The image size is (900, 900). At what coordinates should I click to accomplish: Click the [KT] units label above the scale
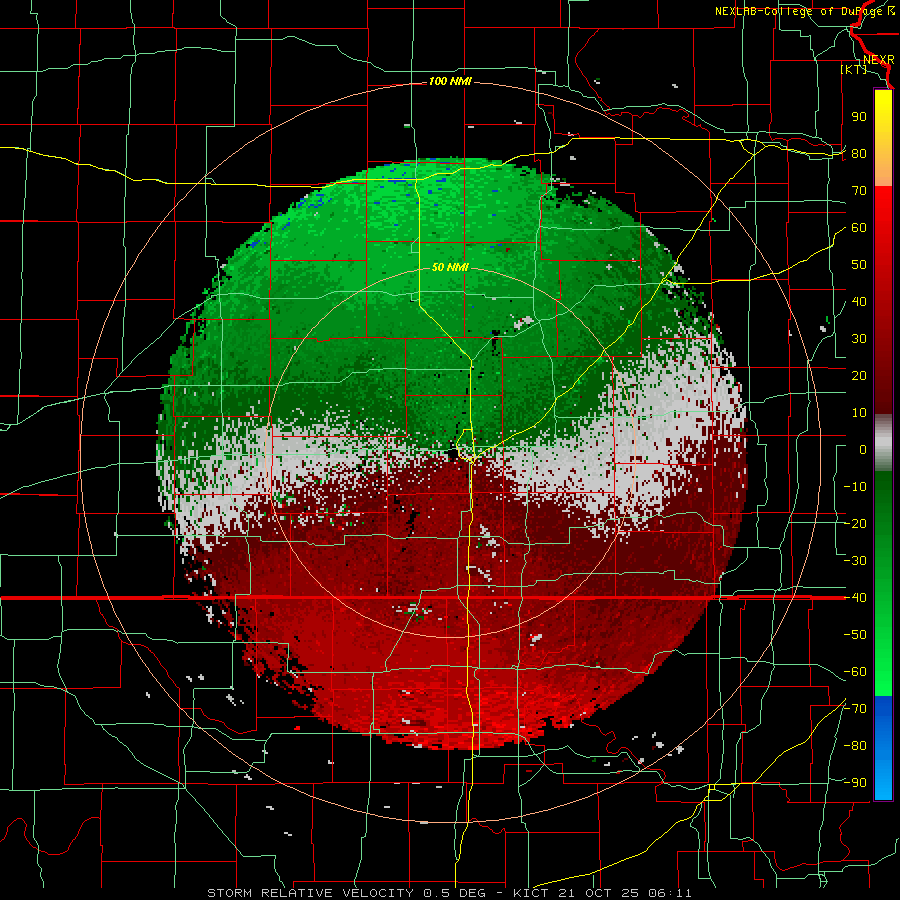[854, 69]
